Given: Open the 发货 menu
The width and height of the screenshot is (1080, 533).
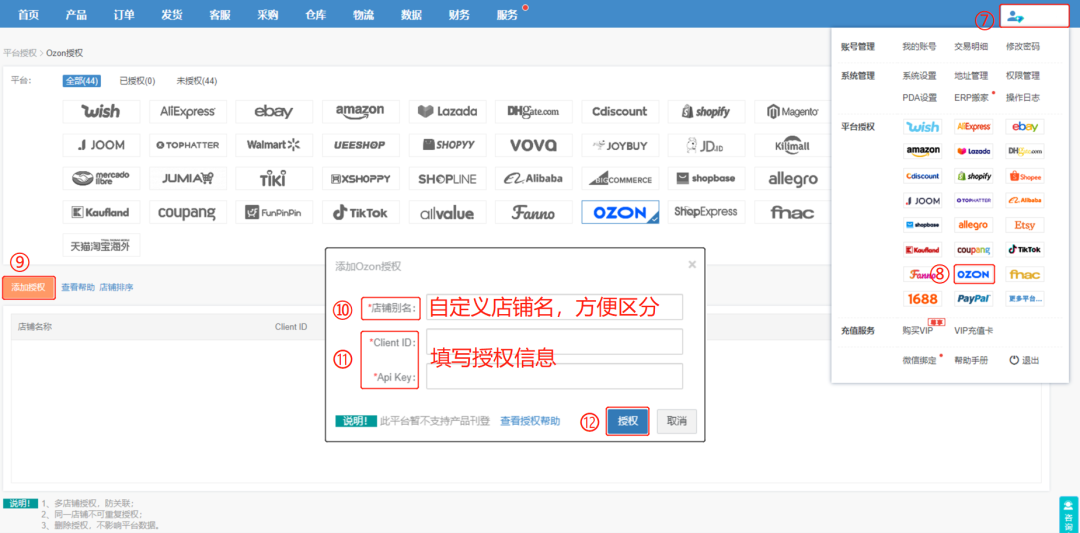Looking at the screenshot, I should (x=172, y=15).
